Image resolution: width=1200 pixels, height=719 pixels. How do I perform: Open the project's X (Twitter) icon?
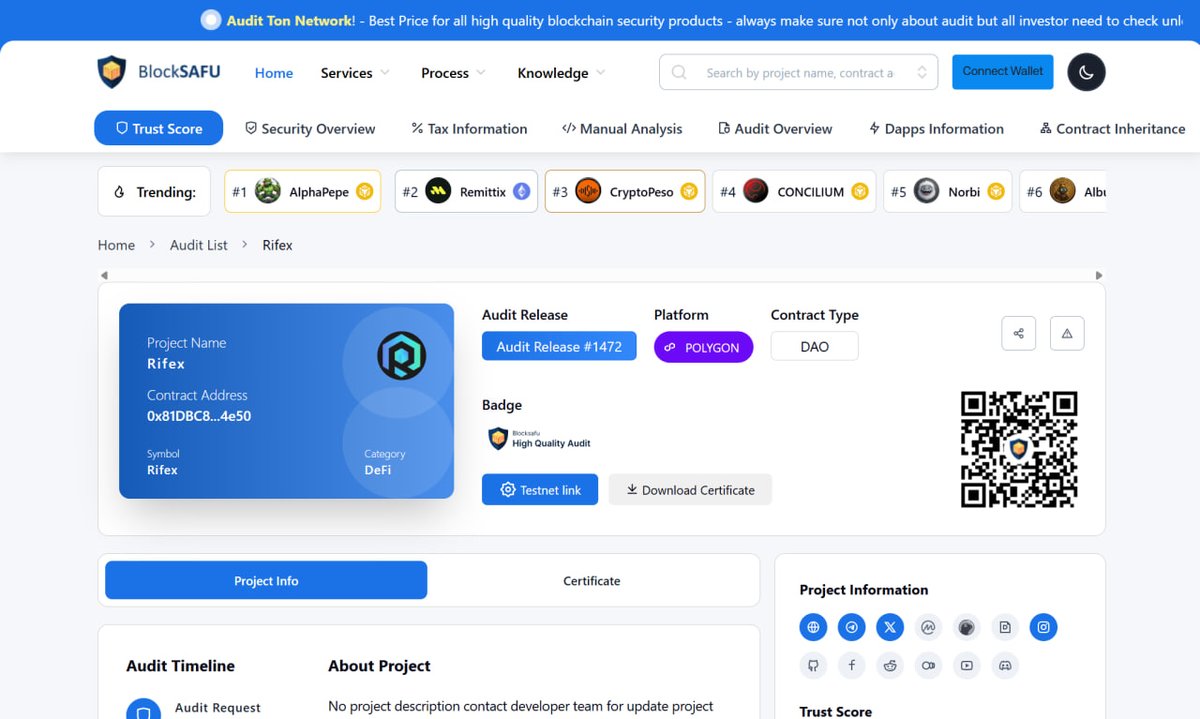pyautogui.click(x=890, y=627)
